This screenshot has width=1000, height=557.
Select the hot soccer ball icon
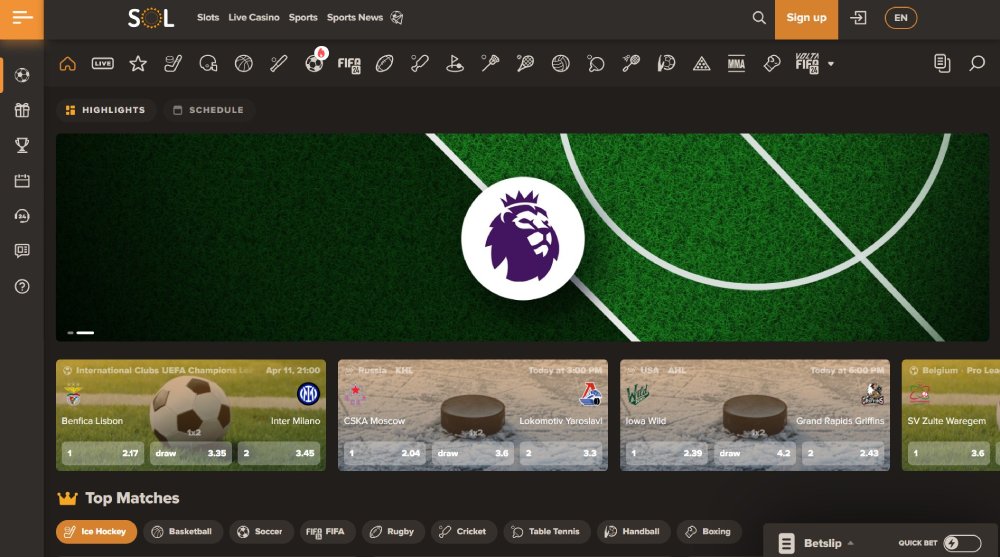[315, 62]
